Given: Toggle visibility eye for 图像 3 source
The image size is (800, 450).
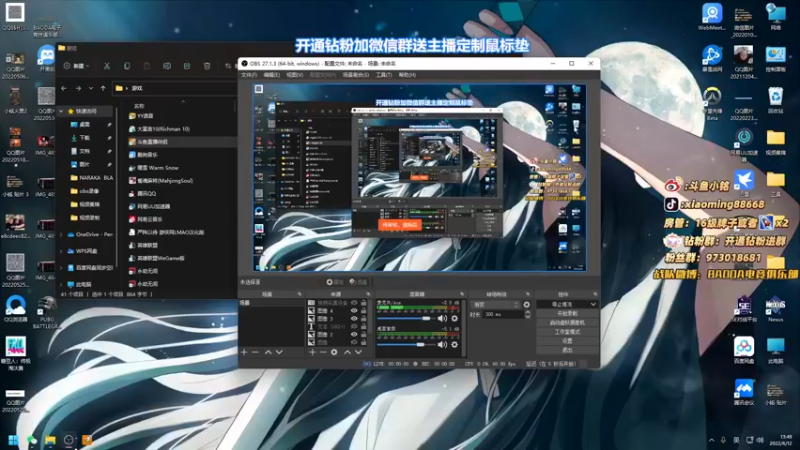Looking at the screenshot, I should point(354,318).
